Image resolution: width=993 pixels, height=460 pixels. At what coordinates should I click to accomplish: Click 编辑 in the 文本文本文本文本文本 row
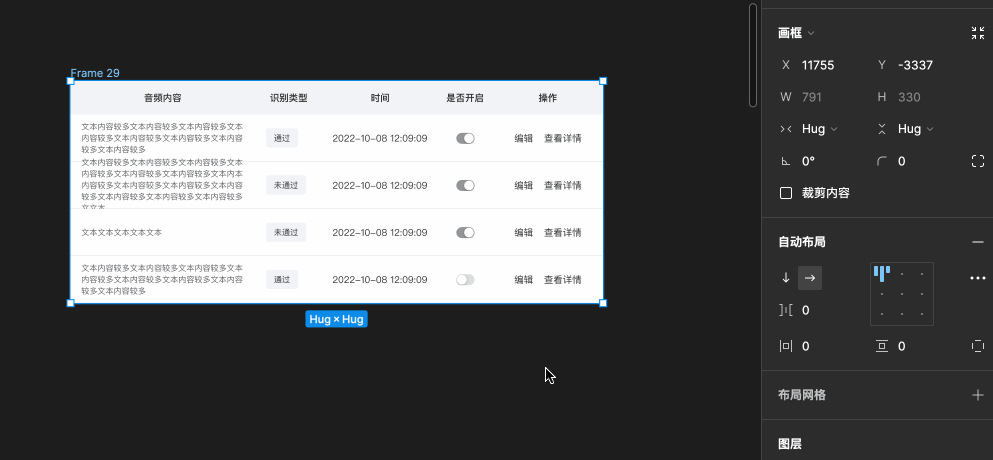[524, 233]
